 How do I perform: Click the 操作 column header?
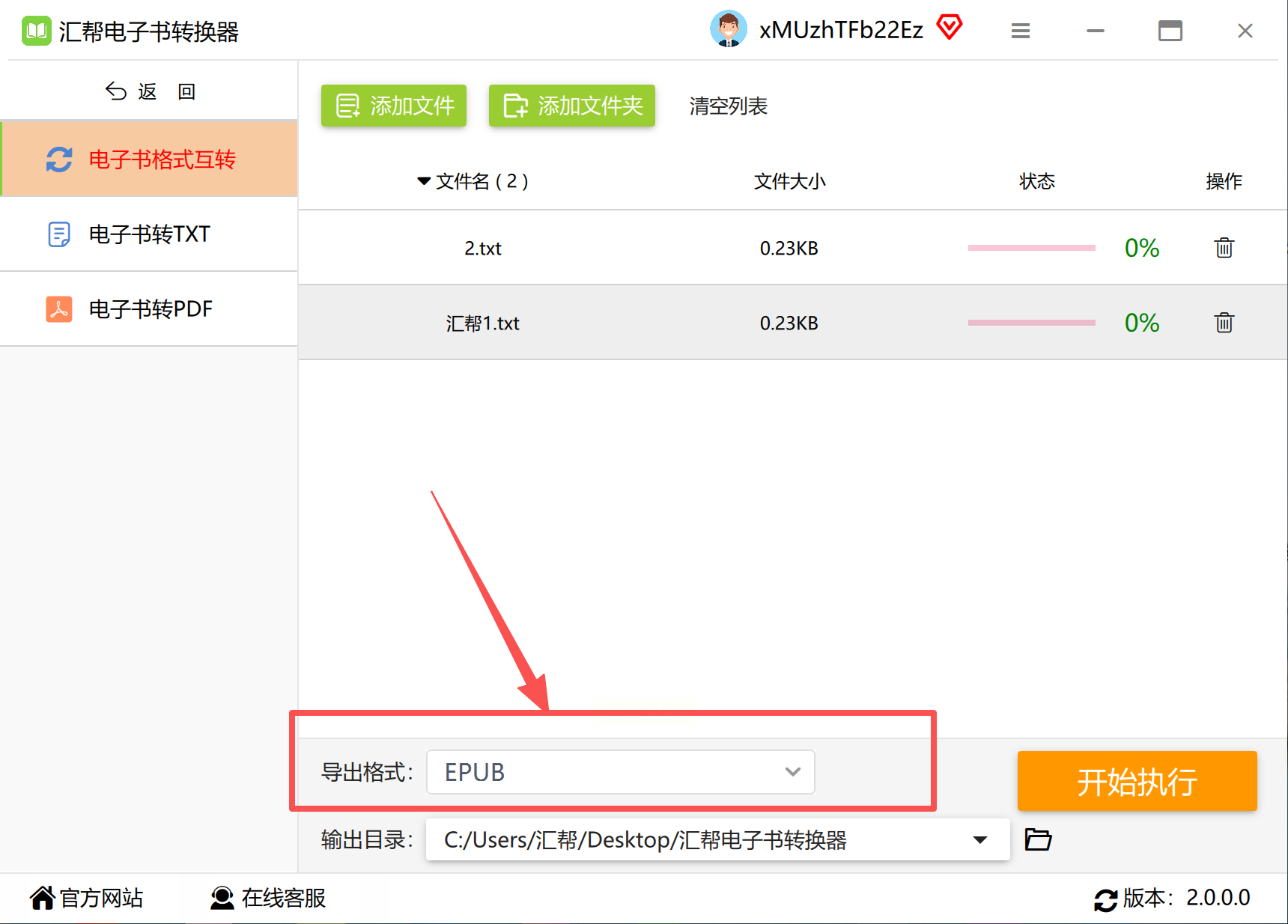[1224, 181]
